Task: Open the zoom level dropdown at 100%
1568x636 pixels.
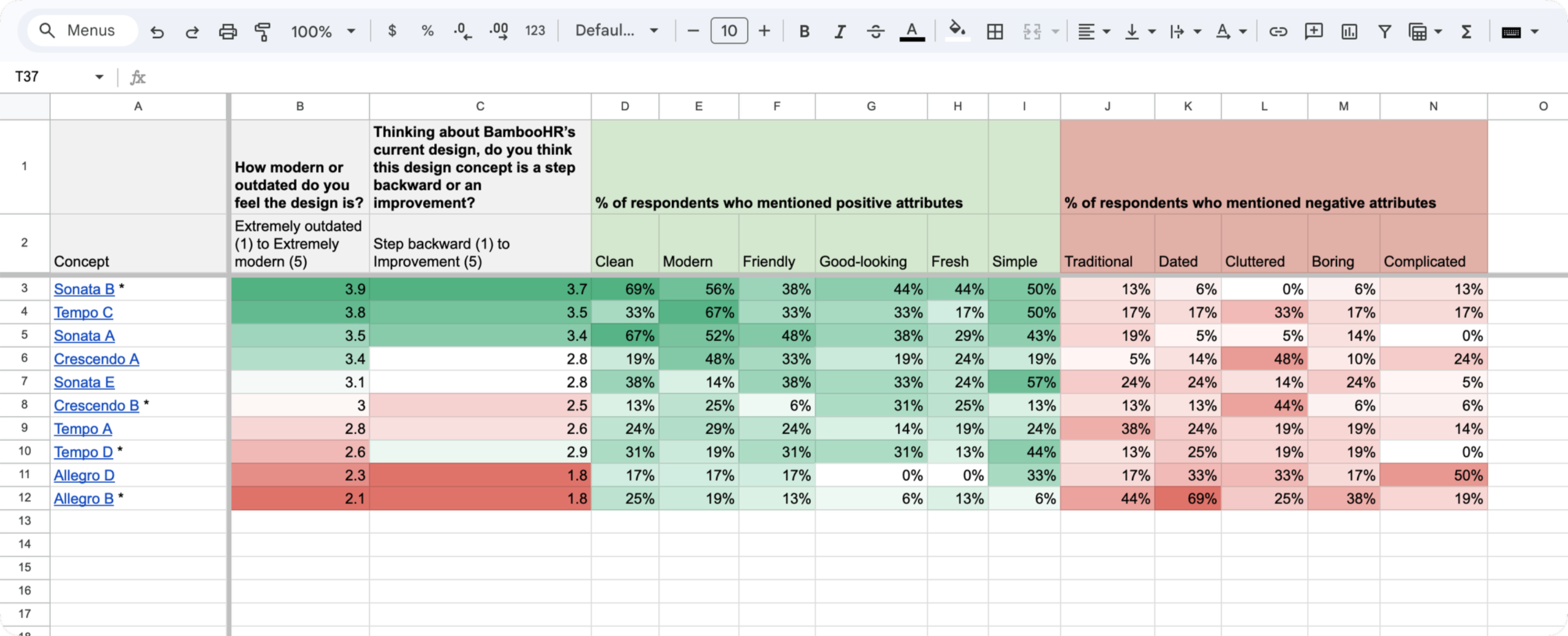Action: pyautogui.click(x=323, y=31)
